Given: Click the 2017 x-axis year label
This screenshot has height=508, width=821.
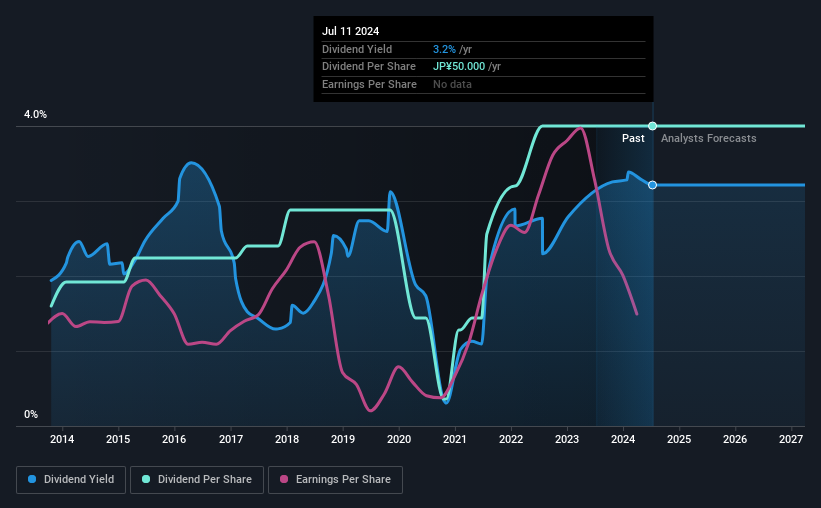Looking at the screenshot, I should (x=230, y=439).
